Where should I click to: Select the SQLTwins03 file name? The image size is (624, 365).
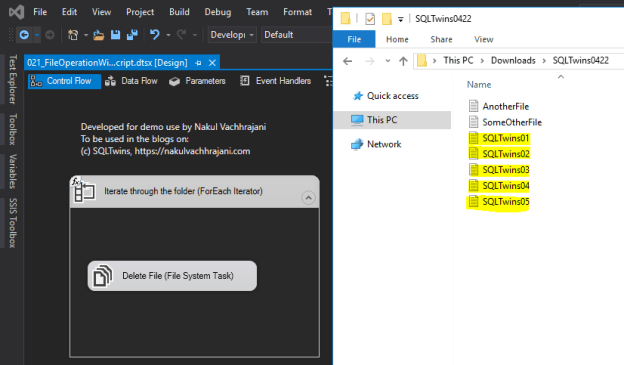click(x=505, y=170)
